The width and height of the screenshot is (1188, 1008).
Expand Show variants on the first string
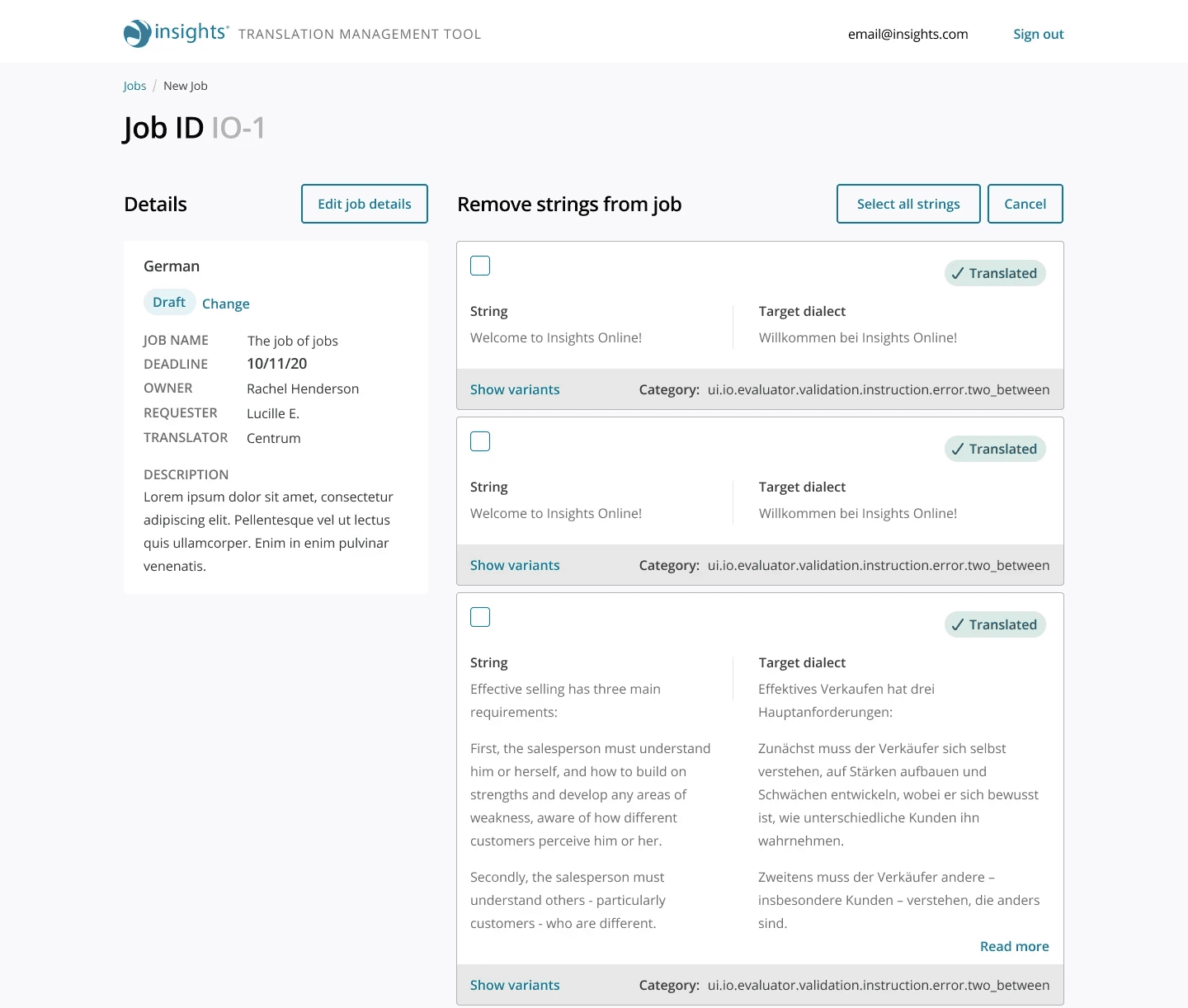click(x=515, y=389)
